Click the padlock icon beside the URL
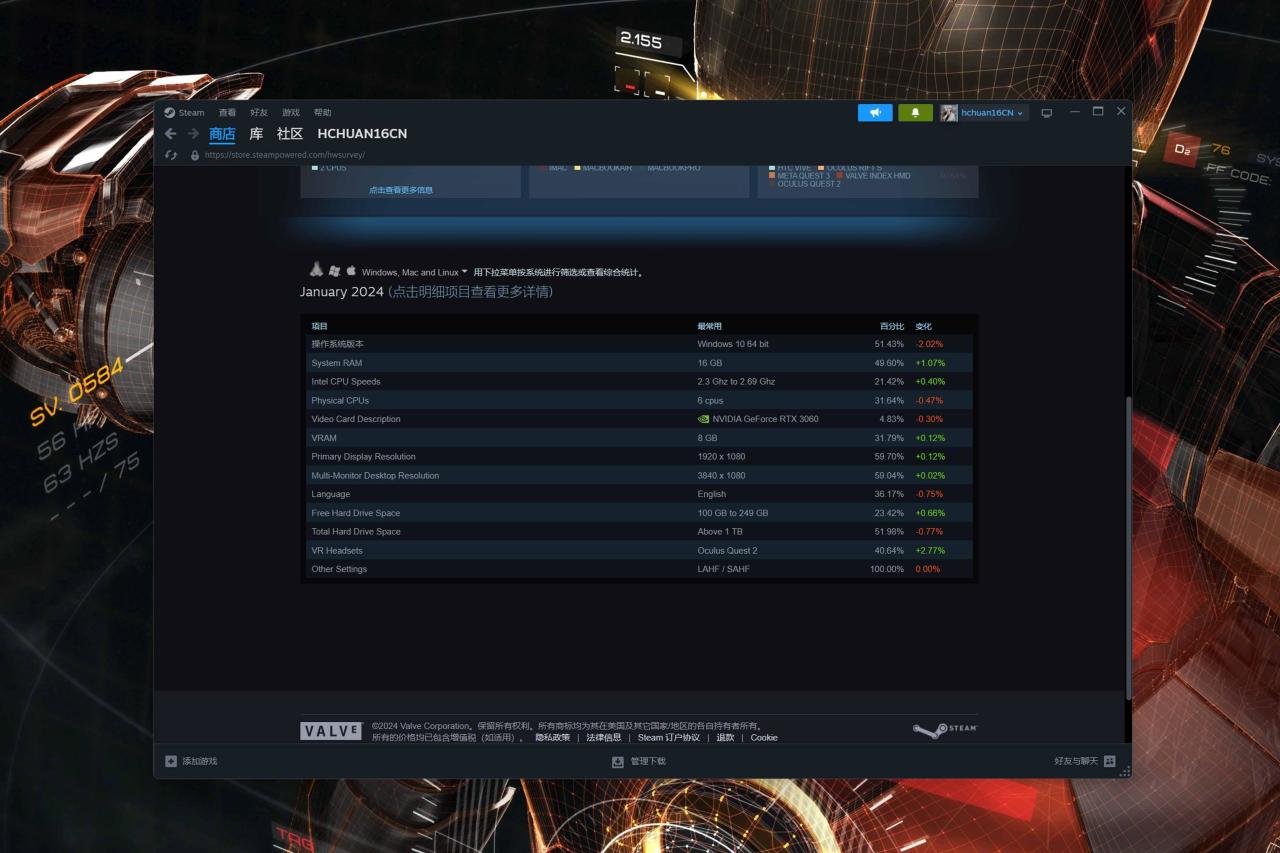Viewport: 1280px width, 853px height. [195, 155]
